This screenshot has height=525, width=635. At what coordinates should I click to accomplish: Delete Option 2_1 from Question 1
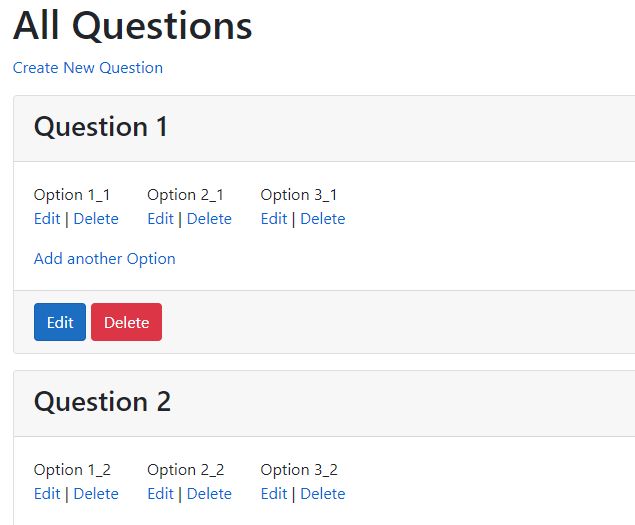click(209, 219)
